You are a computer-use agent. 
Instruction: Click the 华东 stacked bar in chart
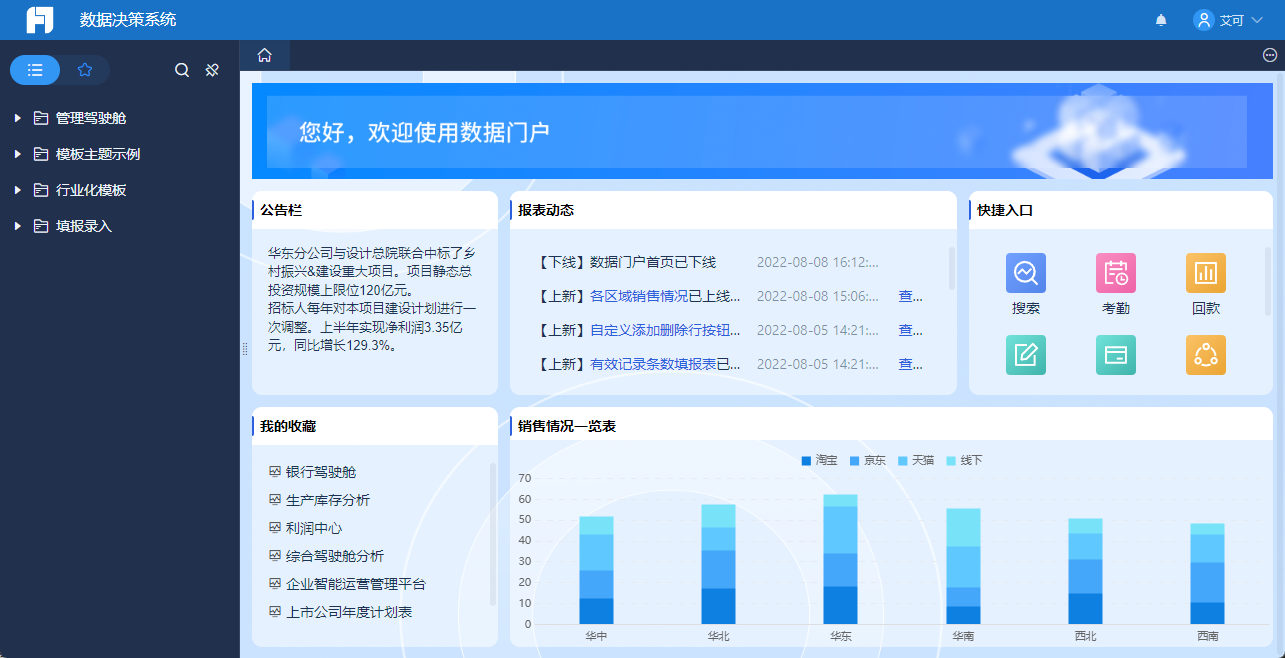tap(840, 559)
